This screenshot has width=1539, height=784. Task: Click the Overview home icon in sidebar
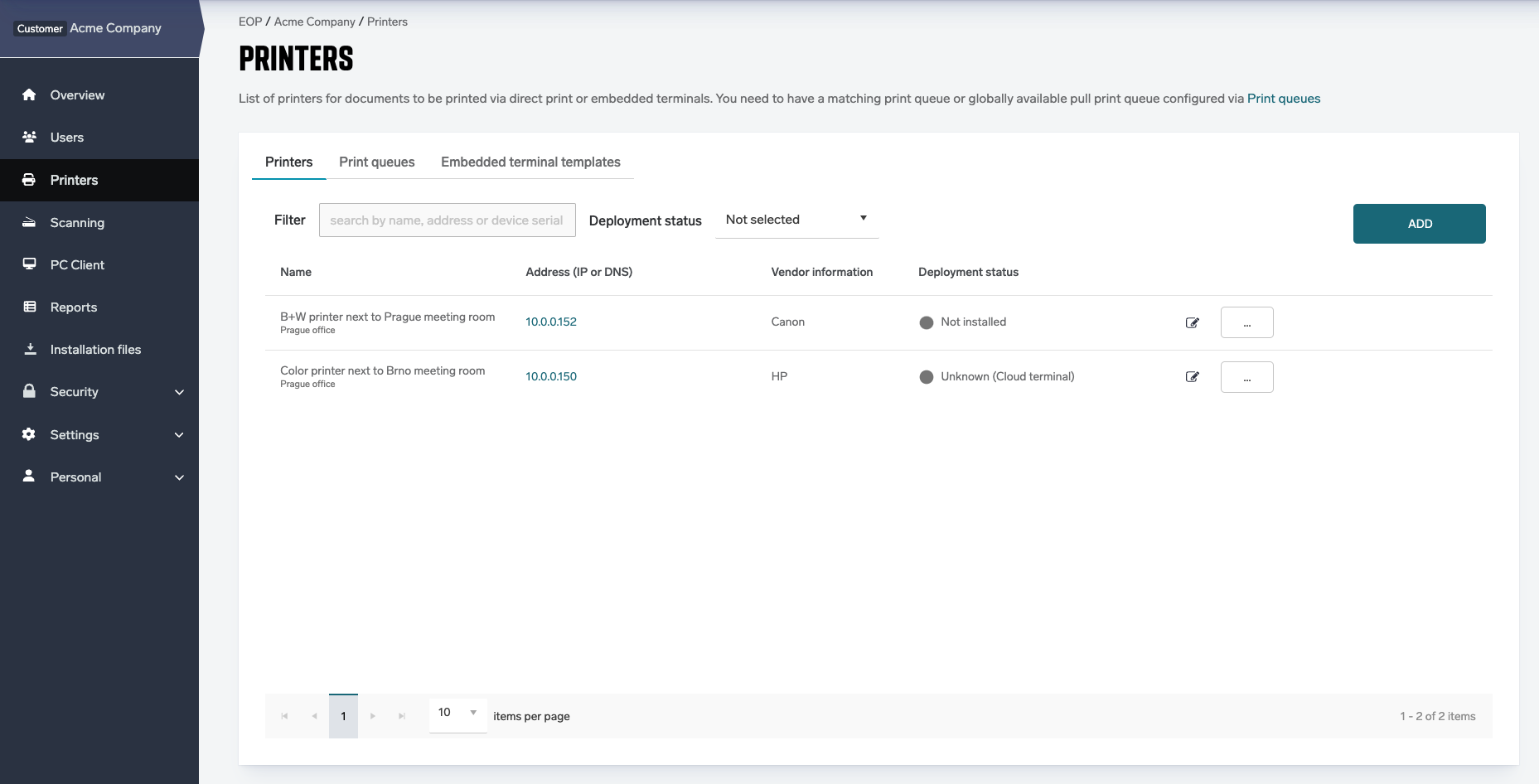click(29, 94)
